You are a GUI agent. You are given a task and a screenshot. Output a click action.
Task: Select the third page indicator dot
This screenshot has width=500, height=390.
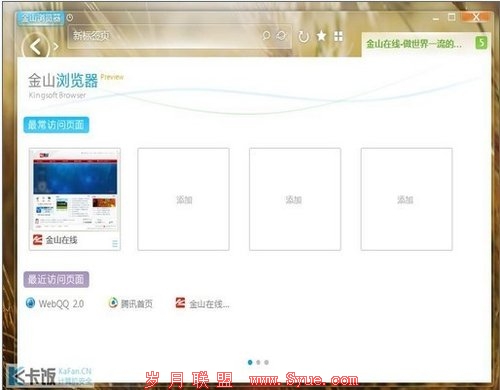[x=266, y=362]
